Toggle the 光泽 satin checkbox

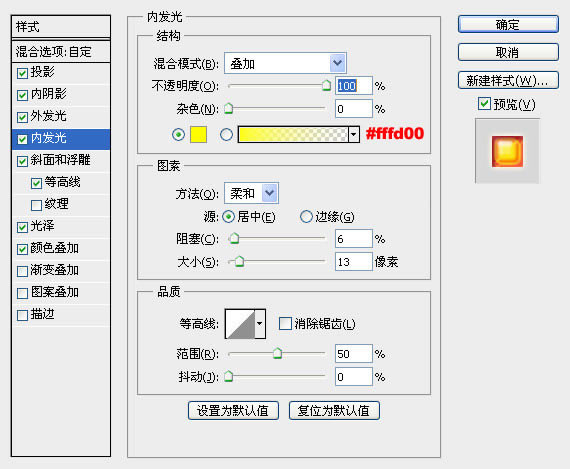click(x=22, y=227)
